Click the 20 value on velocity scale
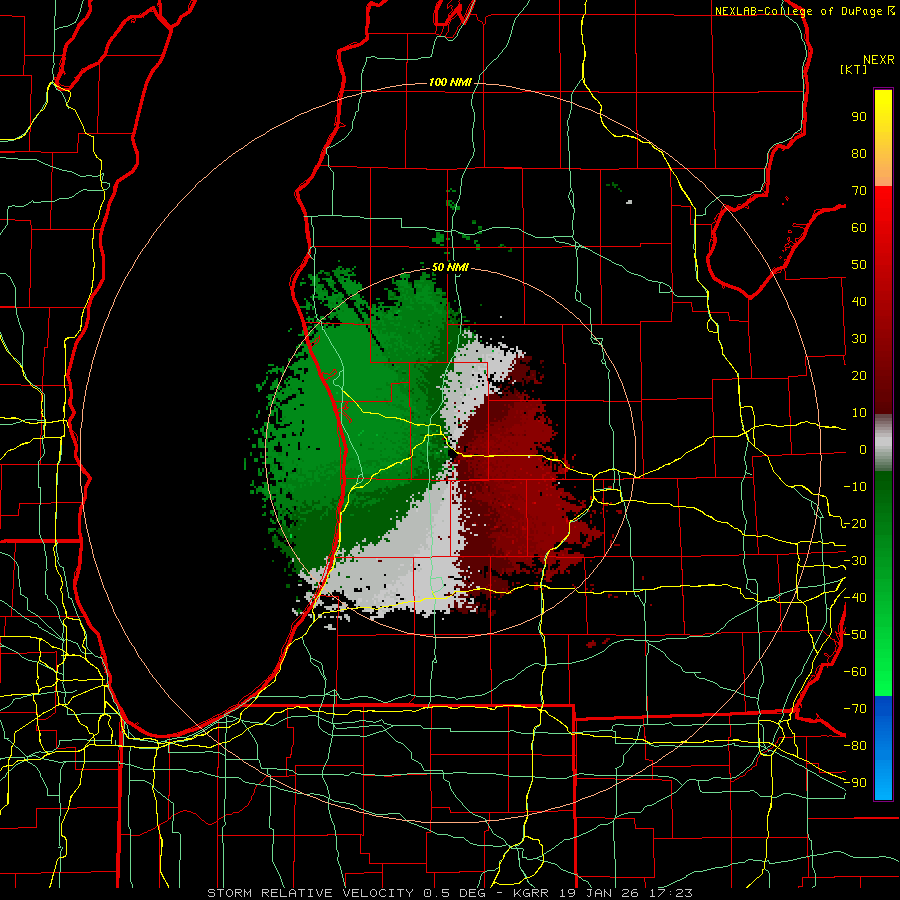Image resolution: width=900 pixels, height=900 pixels. (x=859, y=375)
